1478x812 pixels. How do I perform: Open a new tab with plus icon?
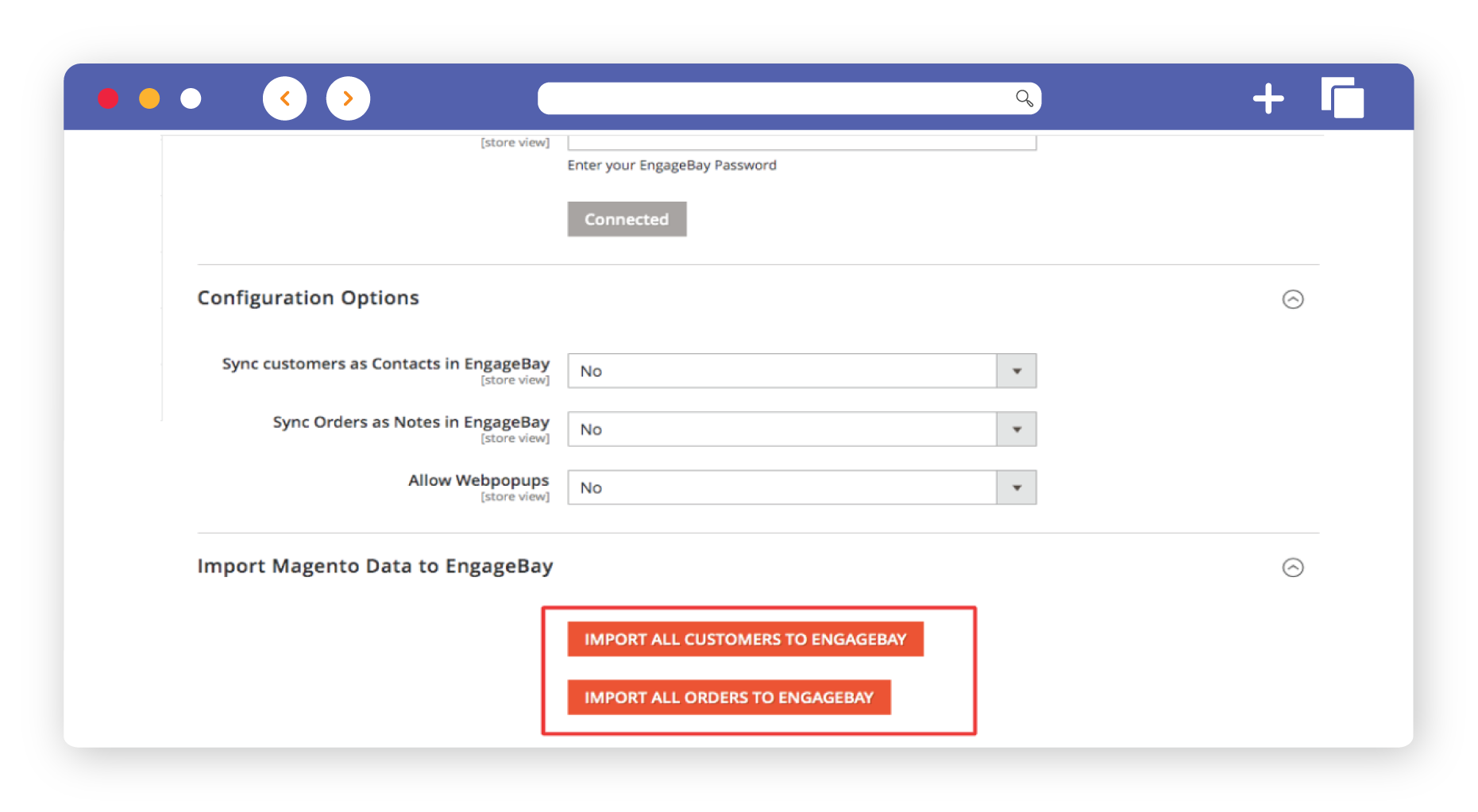pos(1268,98)
